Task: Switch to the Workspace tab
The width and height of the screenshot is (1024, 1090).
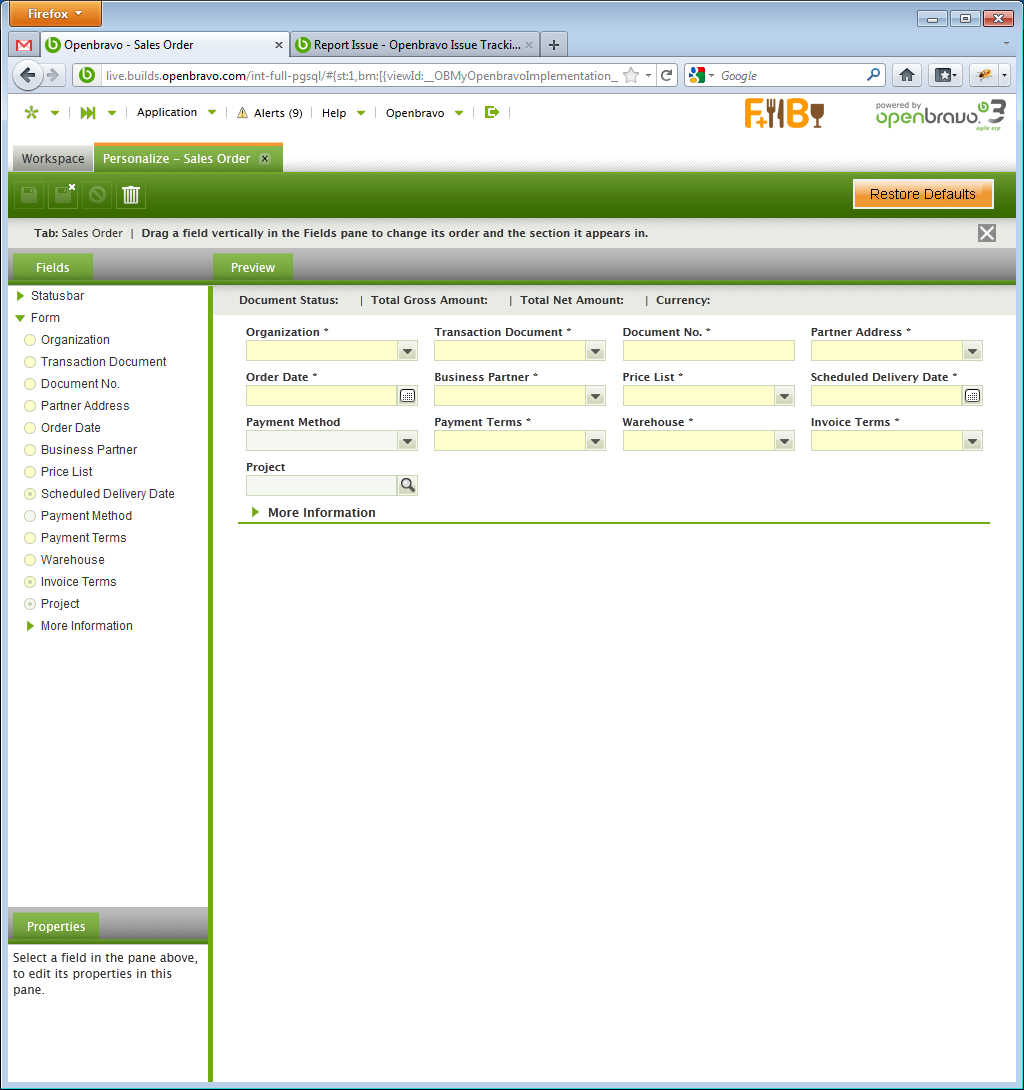Action: pyautogui.click(x=53, y=159)
